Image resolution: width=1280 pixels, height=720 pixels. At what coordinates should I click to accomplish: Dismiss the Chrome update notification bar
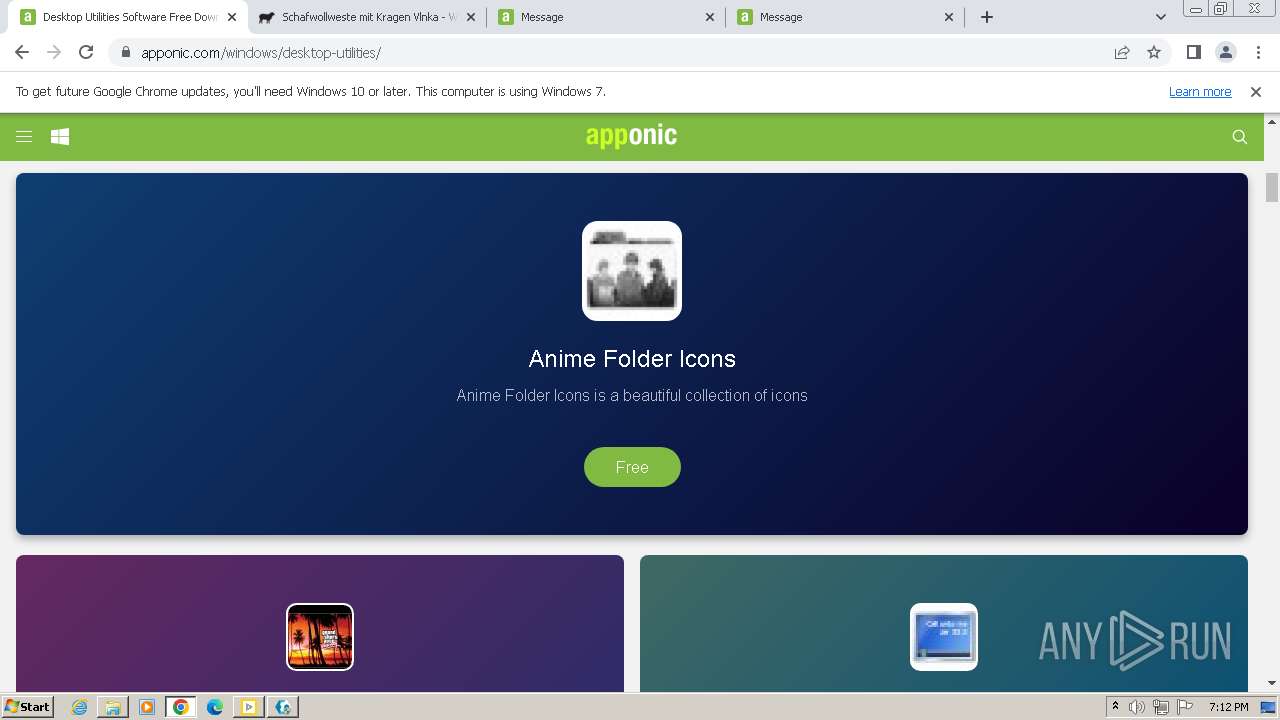click(1256, 91)
